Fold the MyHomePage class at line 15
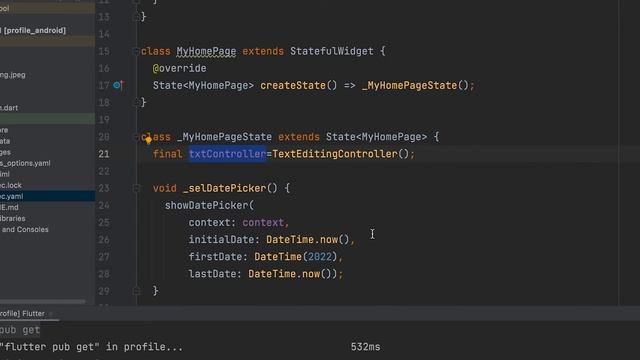Screen dimensions: 640x360 pos(136,51)
